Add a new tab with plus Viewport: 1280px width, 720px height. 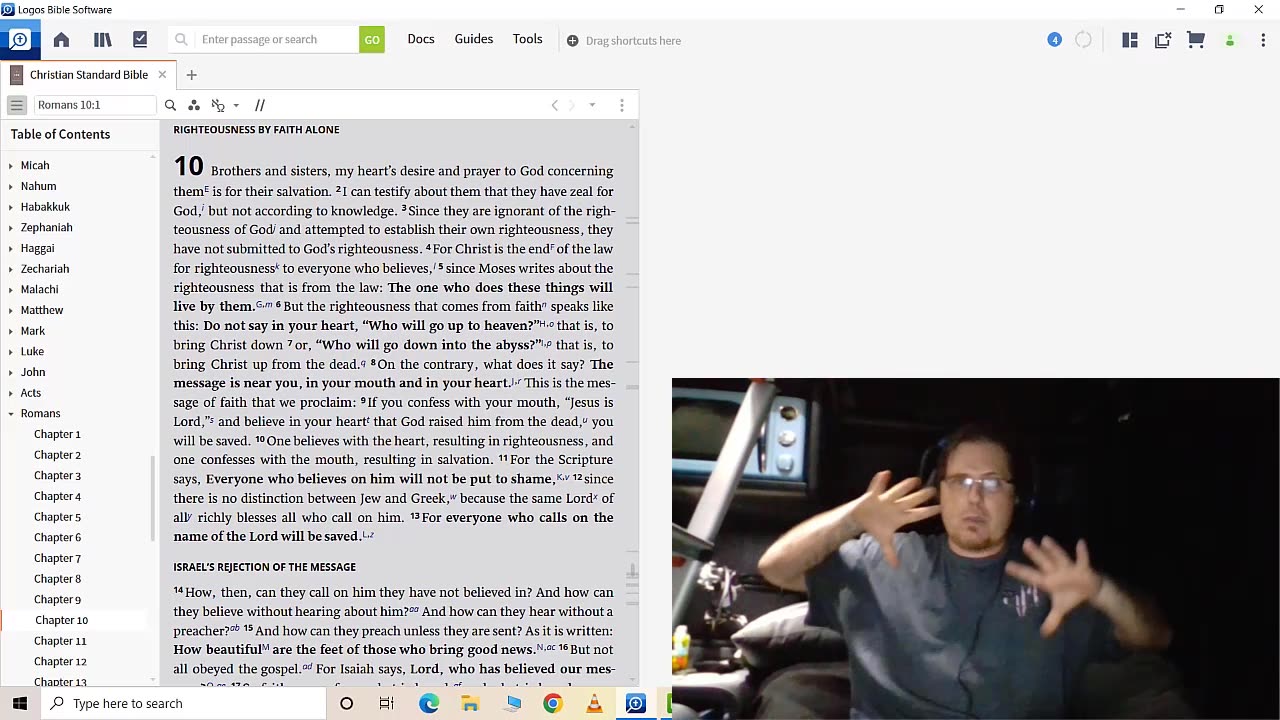pyautogui.click(x=191, y=75)
